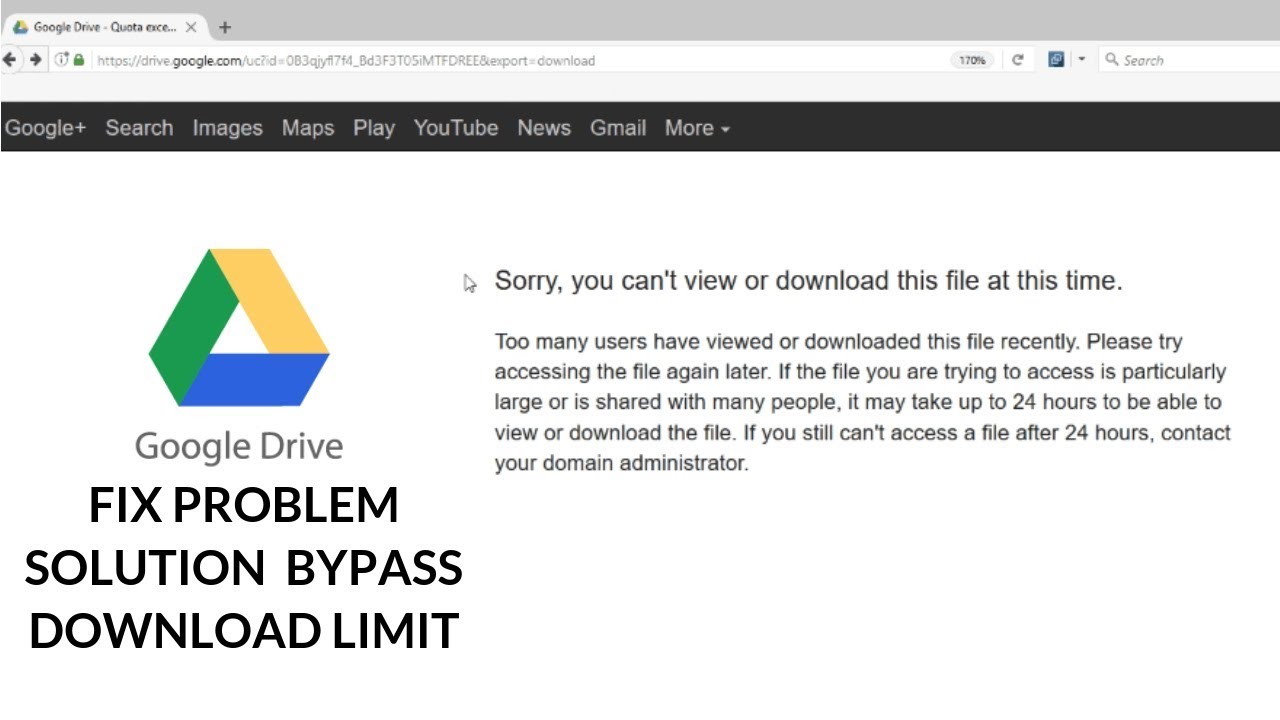Click text 'your domain administrator.'
The width and height of the screenshot is (1280, 720).
pos(621,464)
